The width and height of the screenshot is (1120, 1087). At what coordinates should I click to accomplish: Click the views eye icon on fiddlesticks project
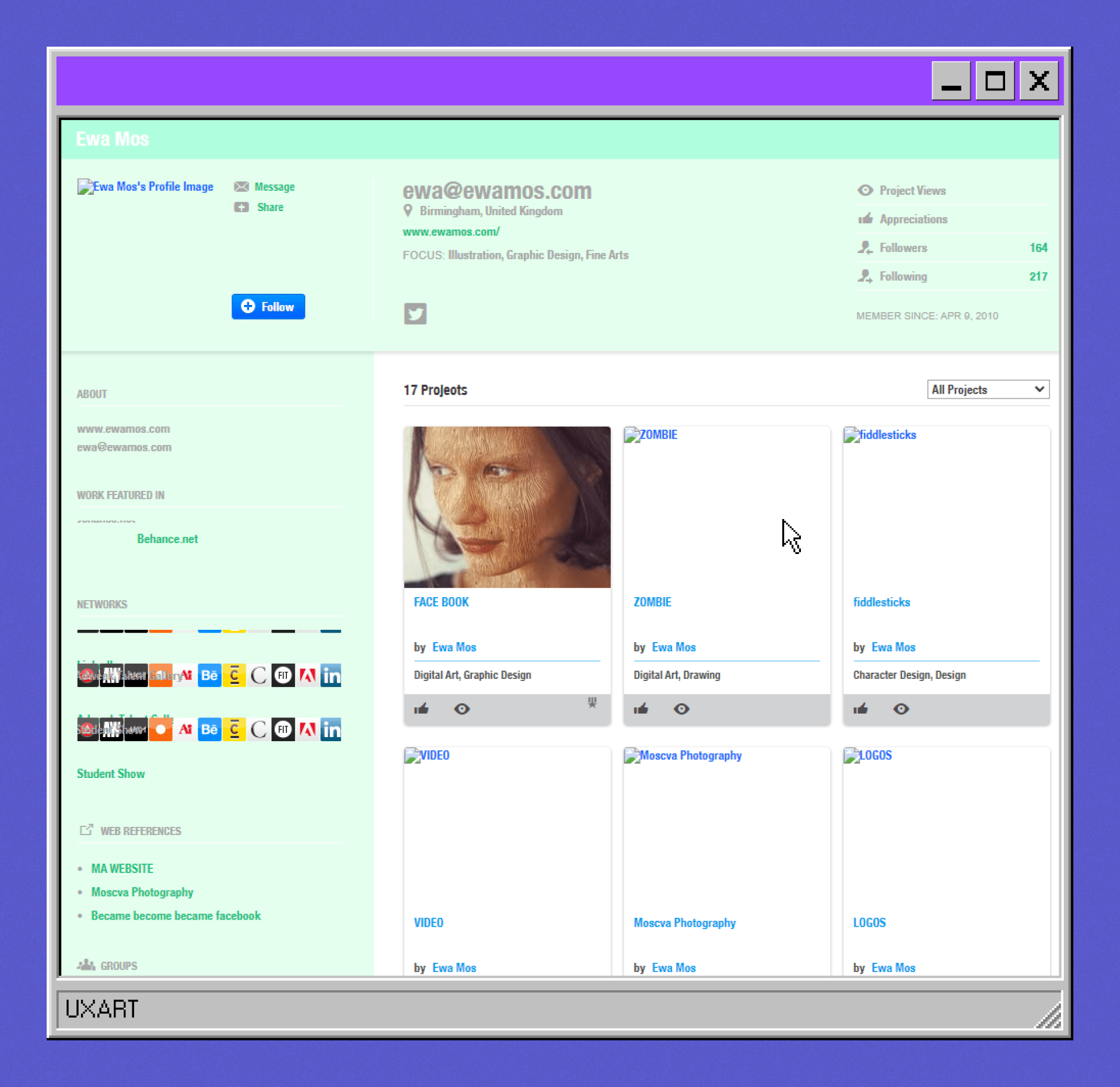(901, 709)
